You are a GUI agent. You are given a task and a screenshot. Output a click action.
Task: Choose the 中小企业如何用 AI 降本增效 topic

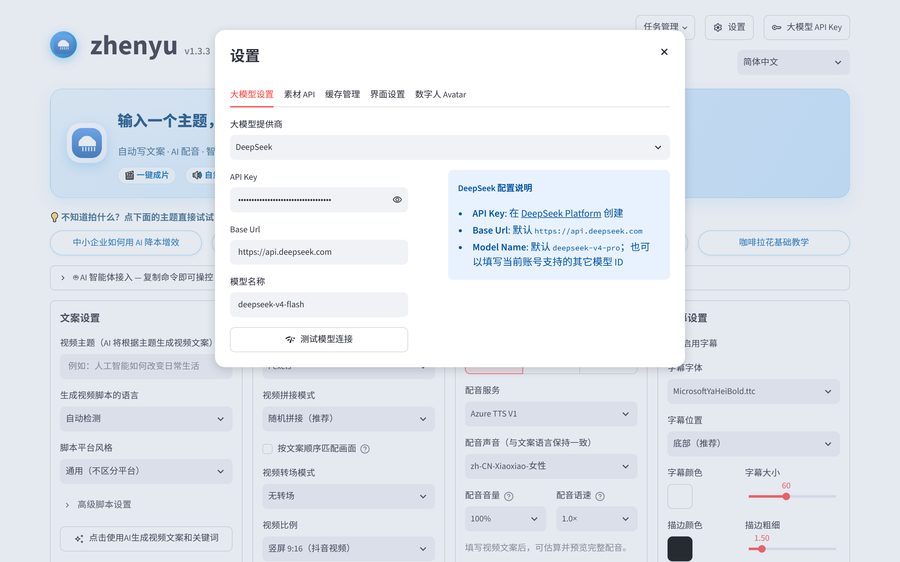pos(126,242)
